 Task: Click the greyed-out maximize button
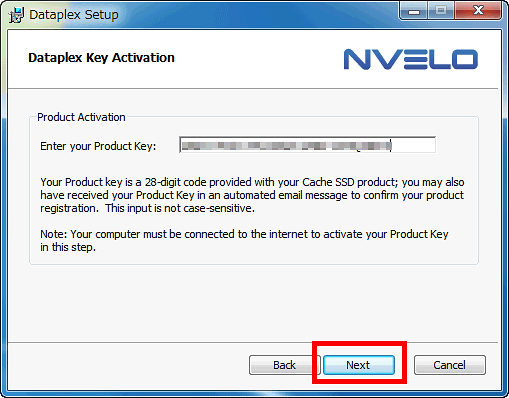441,11
